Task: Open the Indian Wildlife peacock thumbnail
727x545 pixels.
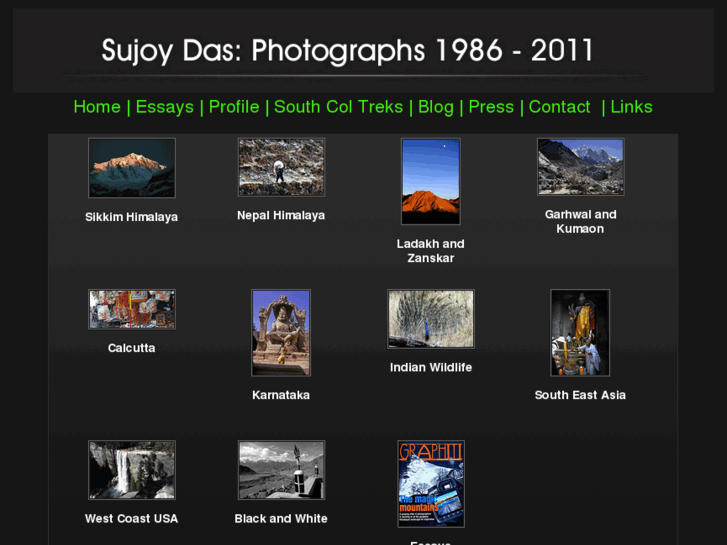Action: pos(431,319)
